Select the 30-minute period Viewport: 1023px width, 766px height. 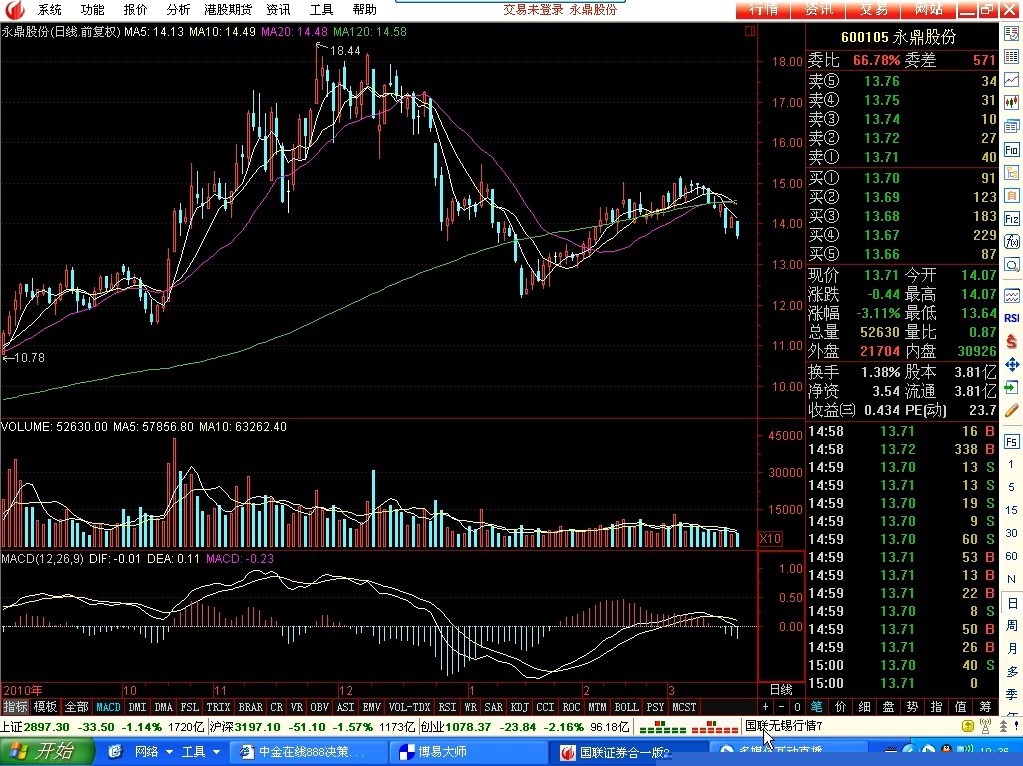[1012, 532]
